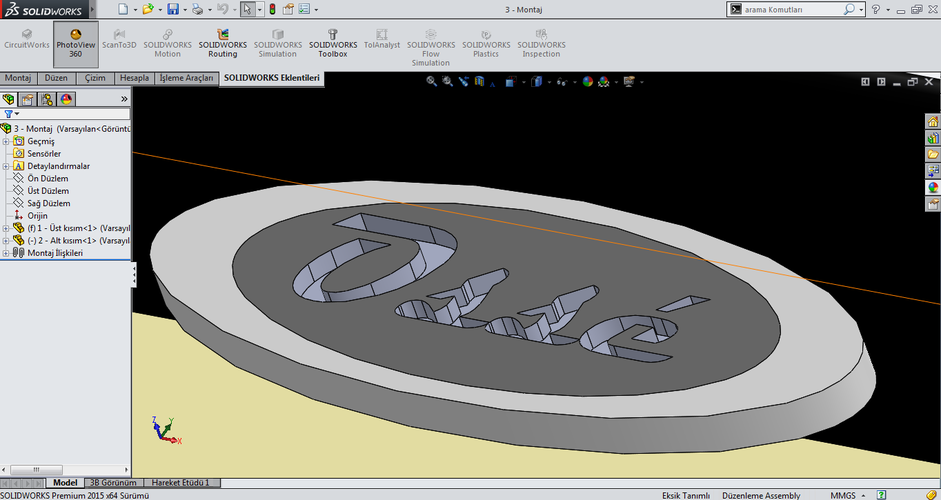Viewport: 941px width, 500px height.
Task: Open the FeatureManager design tree tab
Action: pos(8,99)
